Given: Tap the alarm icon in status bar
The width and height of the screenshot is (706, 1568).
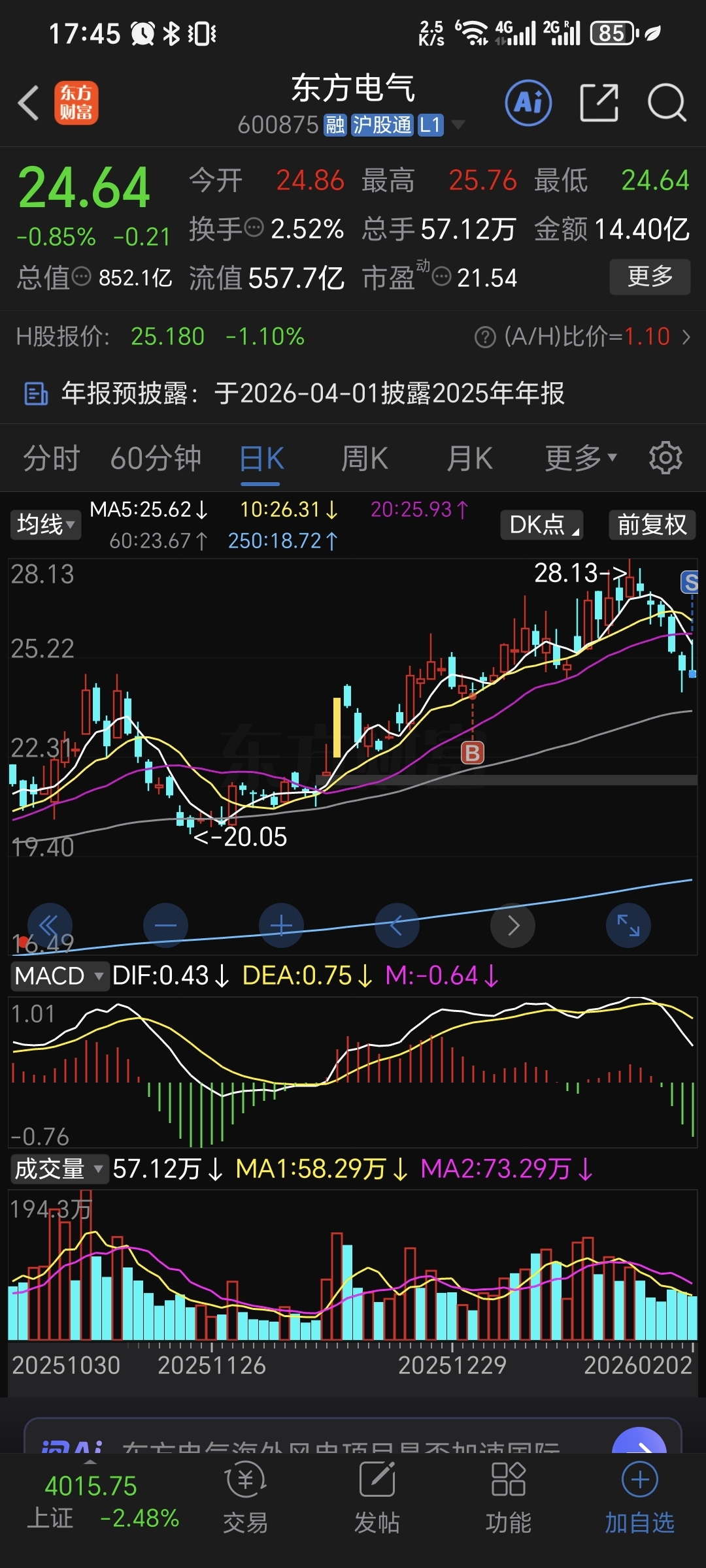Looking at the screenshot, I should (143, 33).
